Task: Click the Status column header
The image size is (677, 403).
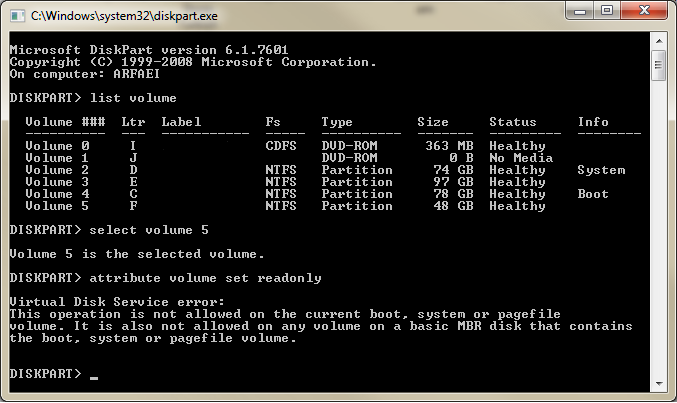Action: coord(512,122)
